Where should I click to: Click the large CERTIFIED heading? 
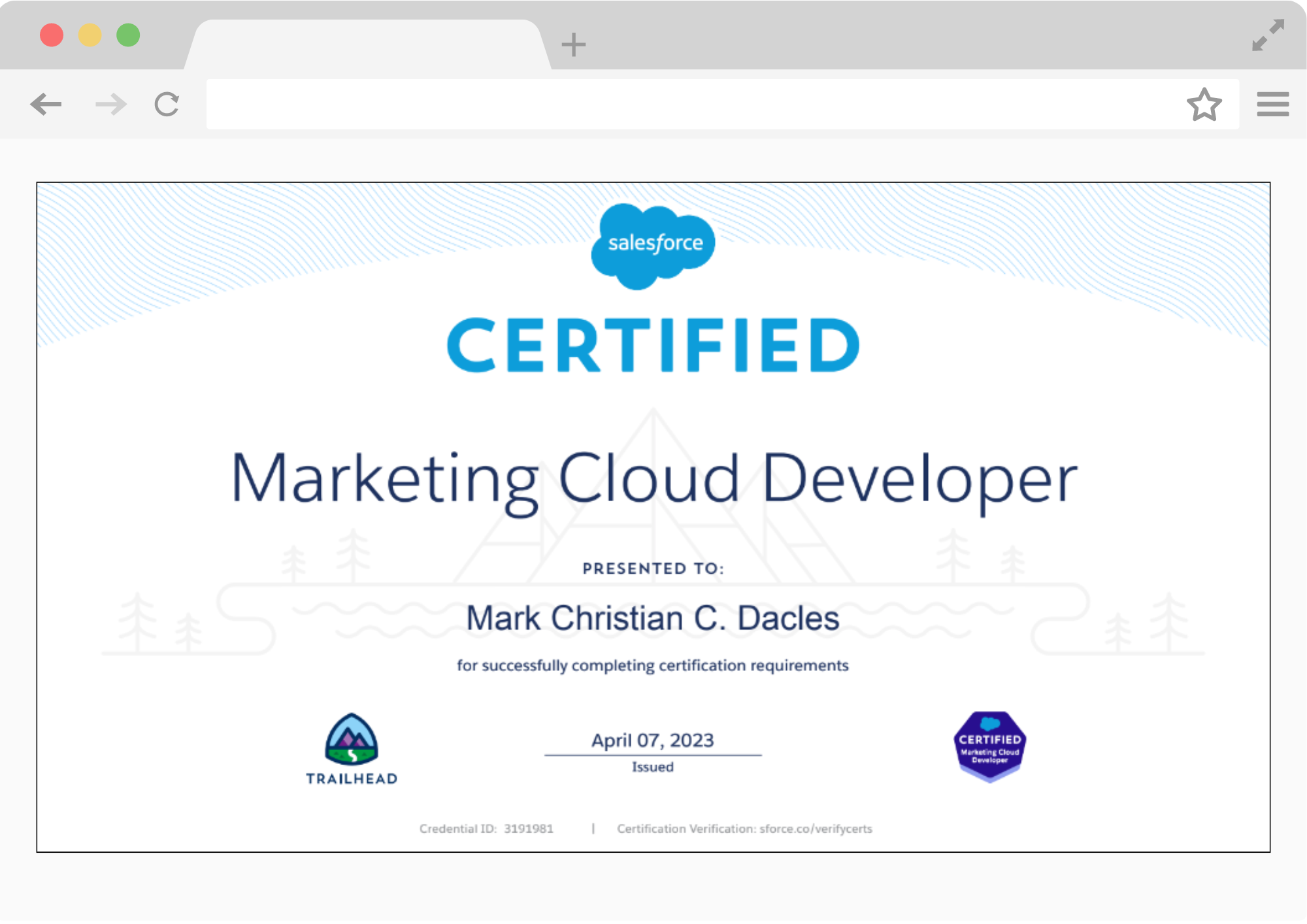653,345
